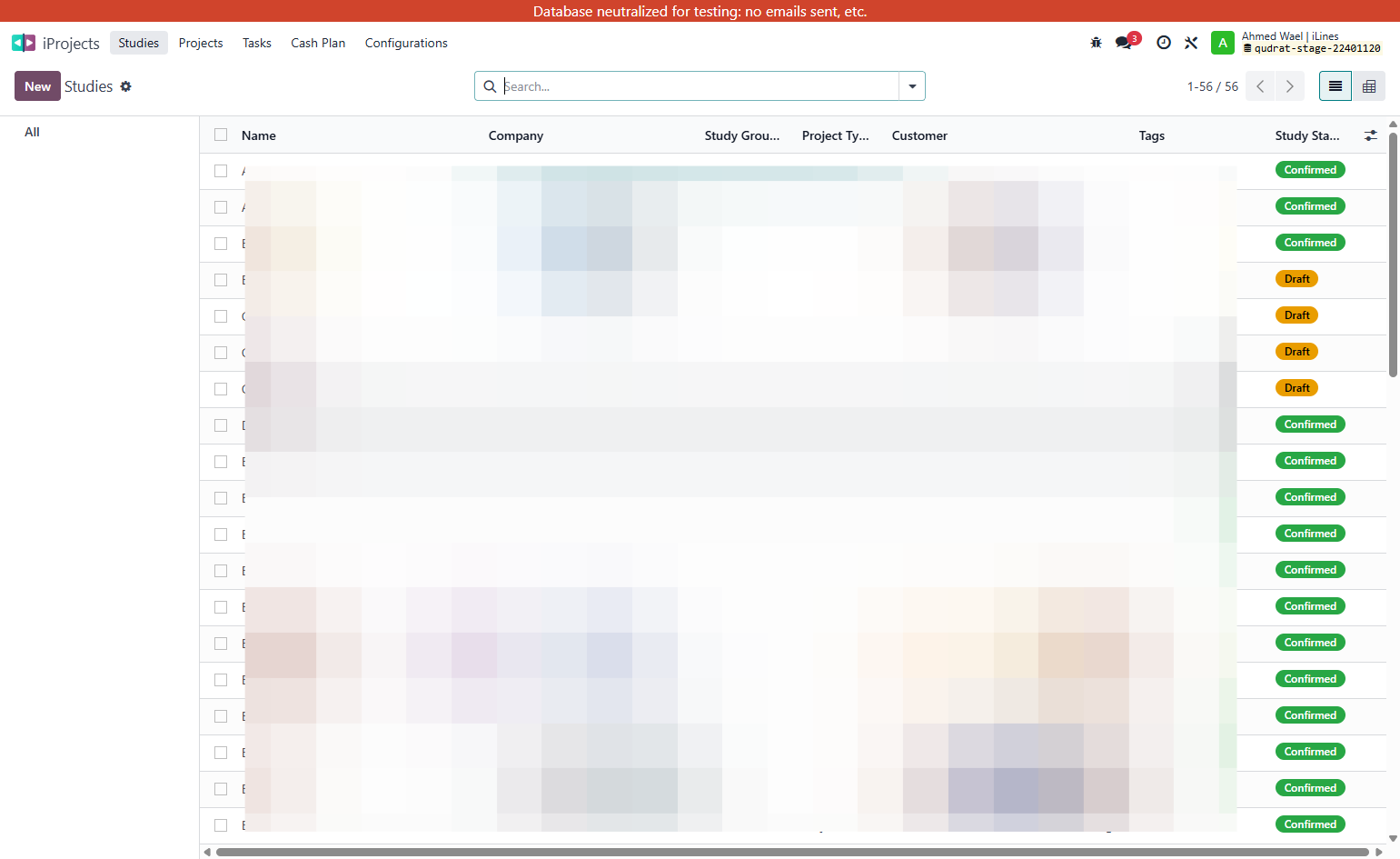Sort by the Name column header

259,135
